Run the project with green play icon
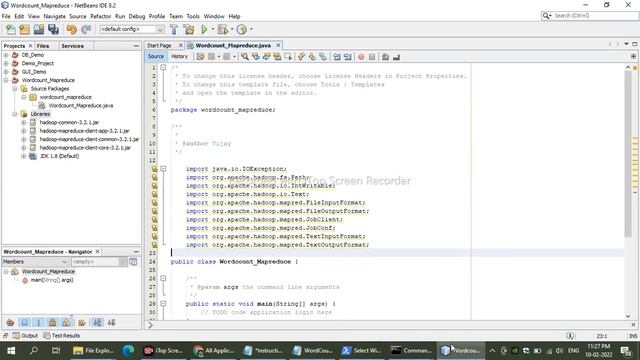The width and height of the screenshot is (640, 360). 204,29
